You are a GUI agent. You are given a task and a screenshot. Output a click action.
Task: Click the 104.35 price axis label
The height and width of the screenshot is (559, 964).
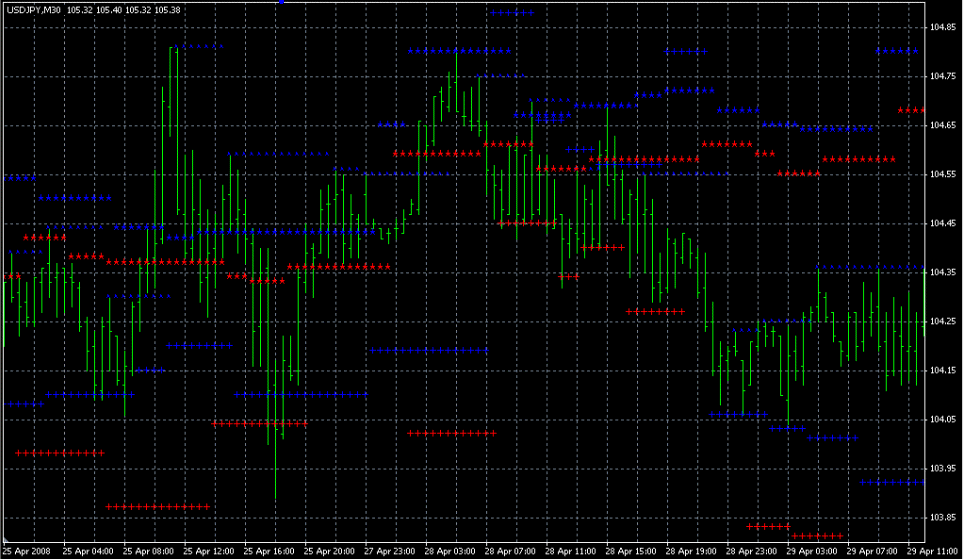tap(944, 272)
